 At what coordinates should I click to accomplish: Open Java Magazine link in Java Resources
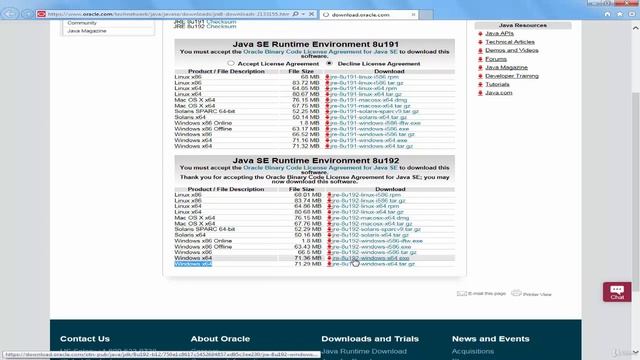point(506,67)
